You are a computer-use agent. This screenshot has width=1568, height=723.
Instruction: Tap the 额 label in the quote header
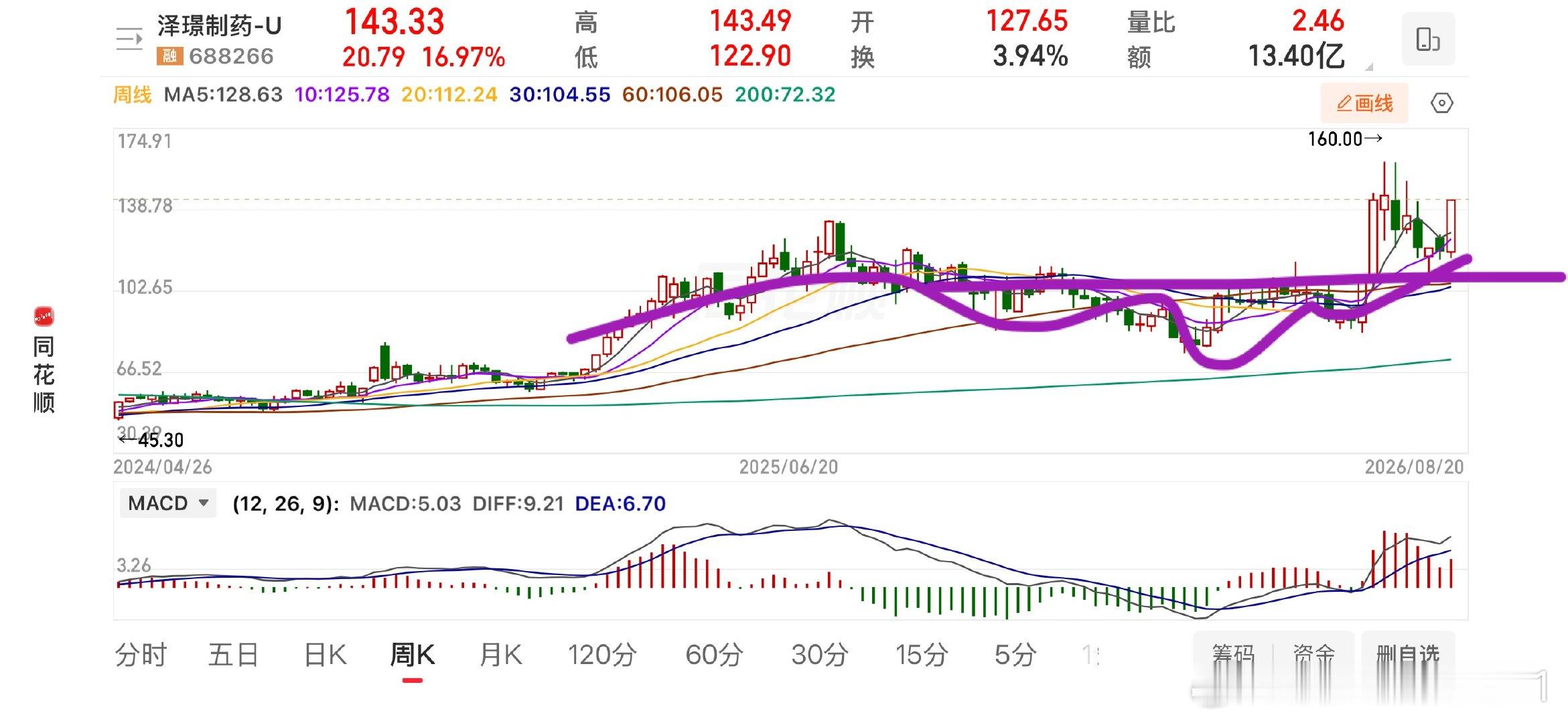pos(1139,58)
